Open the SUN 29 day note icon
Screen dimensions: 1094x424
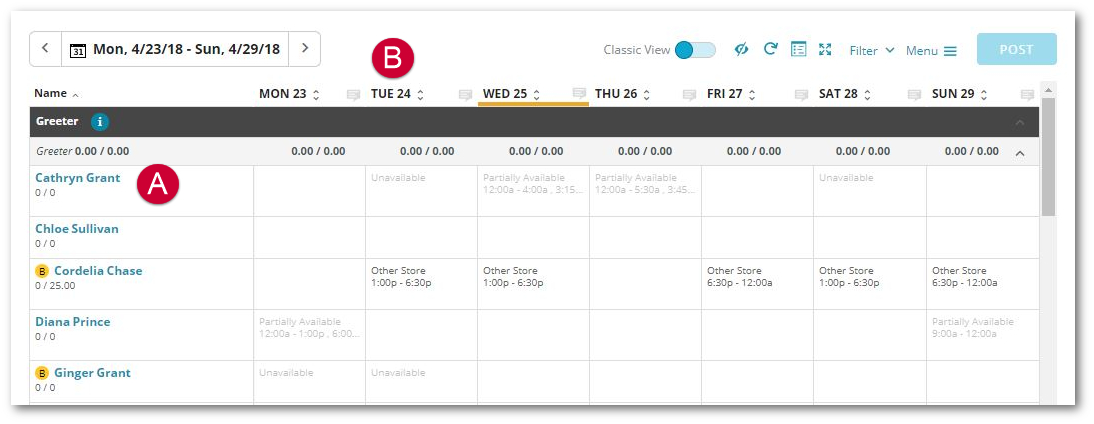1027,95
